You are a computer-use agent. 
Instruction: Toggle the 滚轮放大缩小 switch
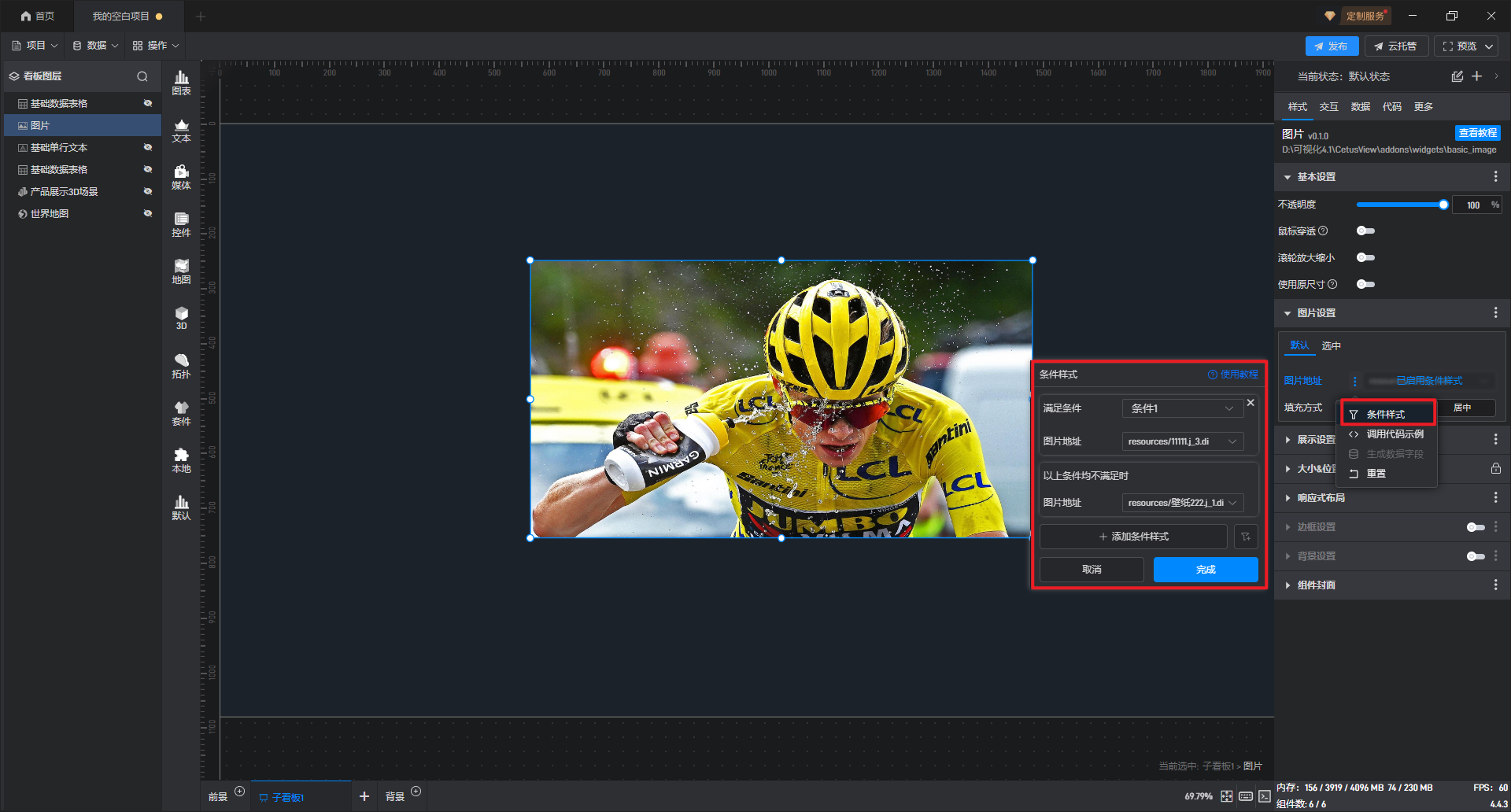1365,257
